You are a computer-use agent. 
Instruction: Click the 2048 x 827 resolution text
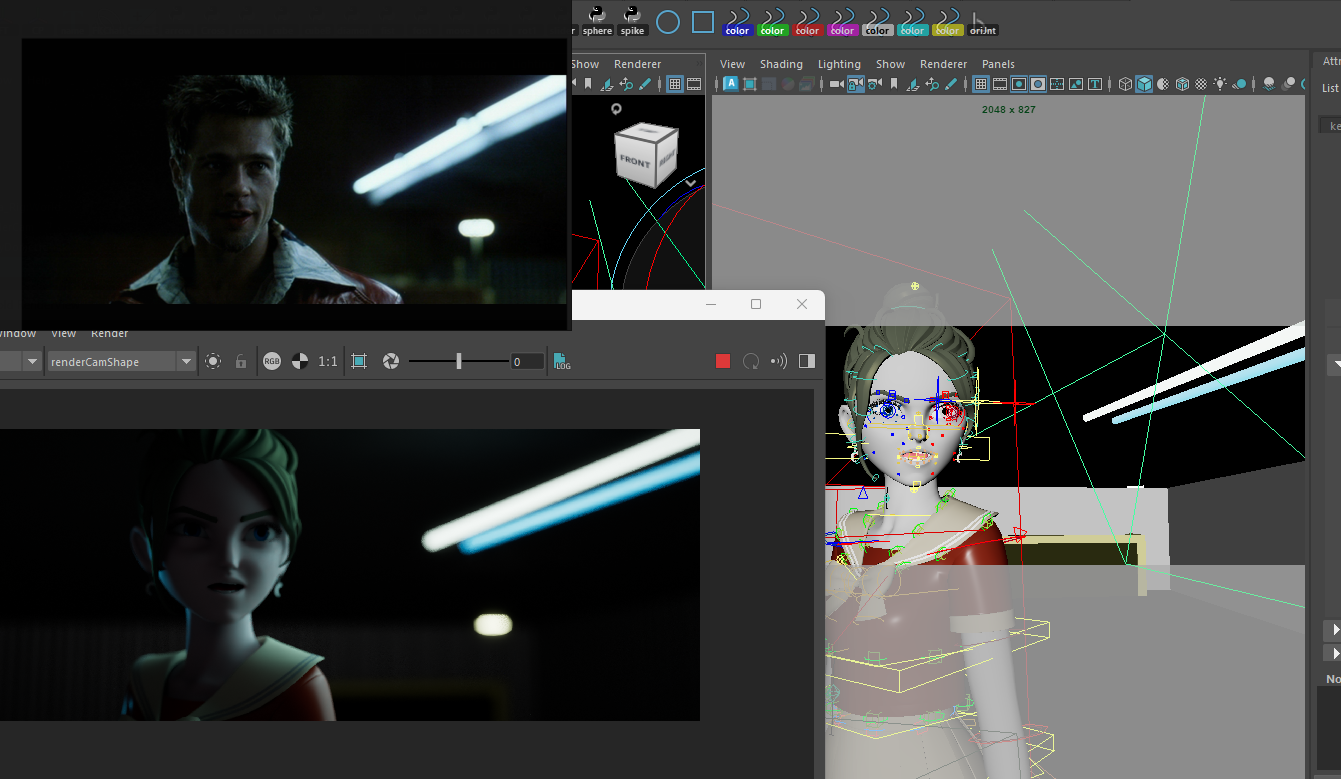1008,110
